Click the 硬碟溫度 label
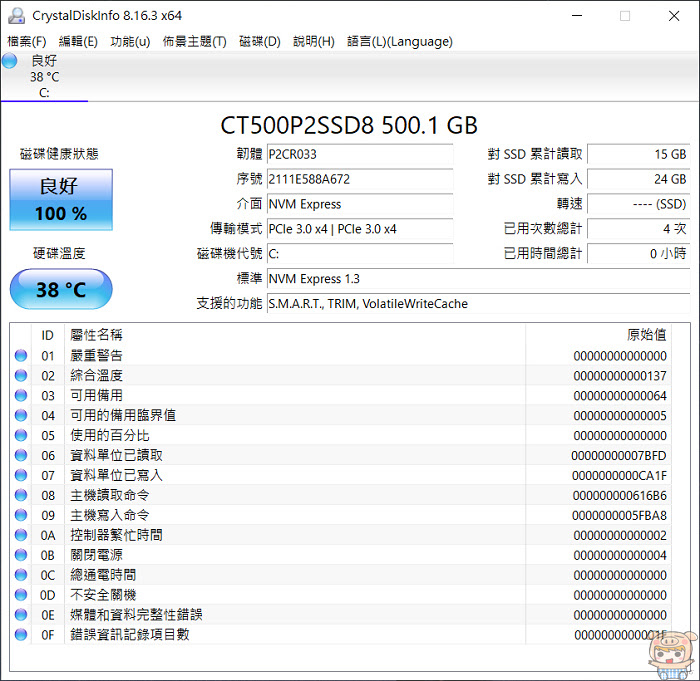The image size is (700, 681). pyautogui.click(x=59, y=254)
